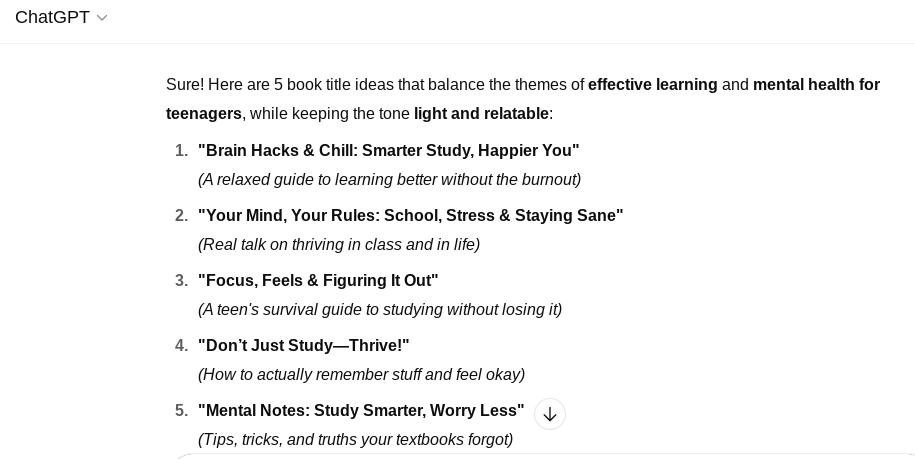Viewport: 915px width, 459px height.
Task: Click the scroll-to-bottom arrow button
Action: (550, 414)
